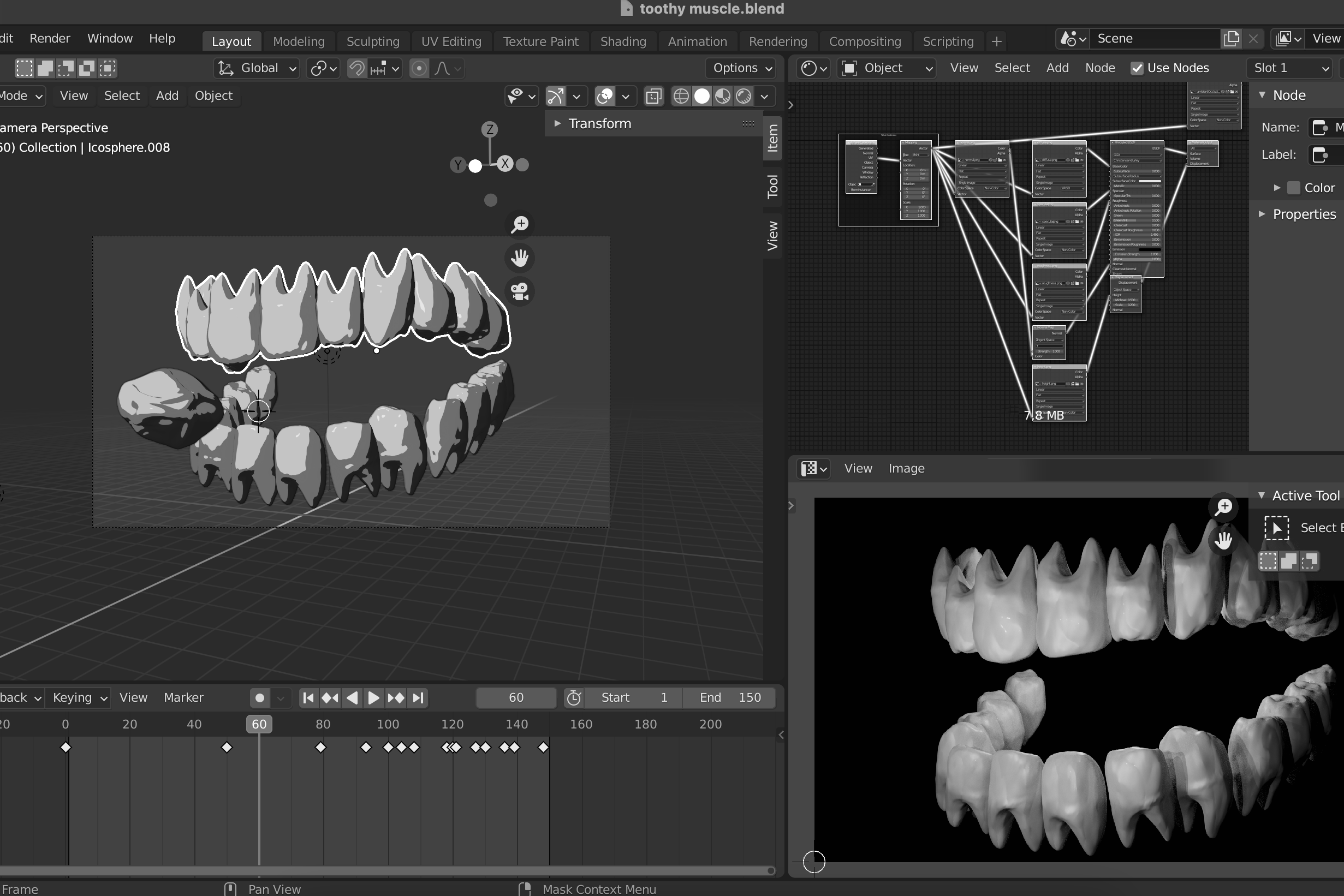Switch to the Sculpting workspace tab
Screen dimensions: 1344x896
click(373, 41)
